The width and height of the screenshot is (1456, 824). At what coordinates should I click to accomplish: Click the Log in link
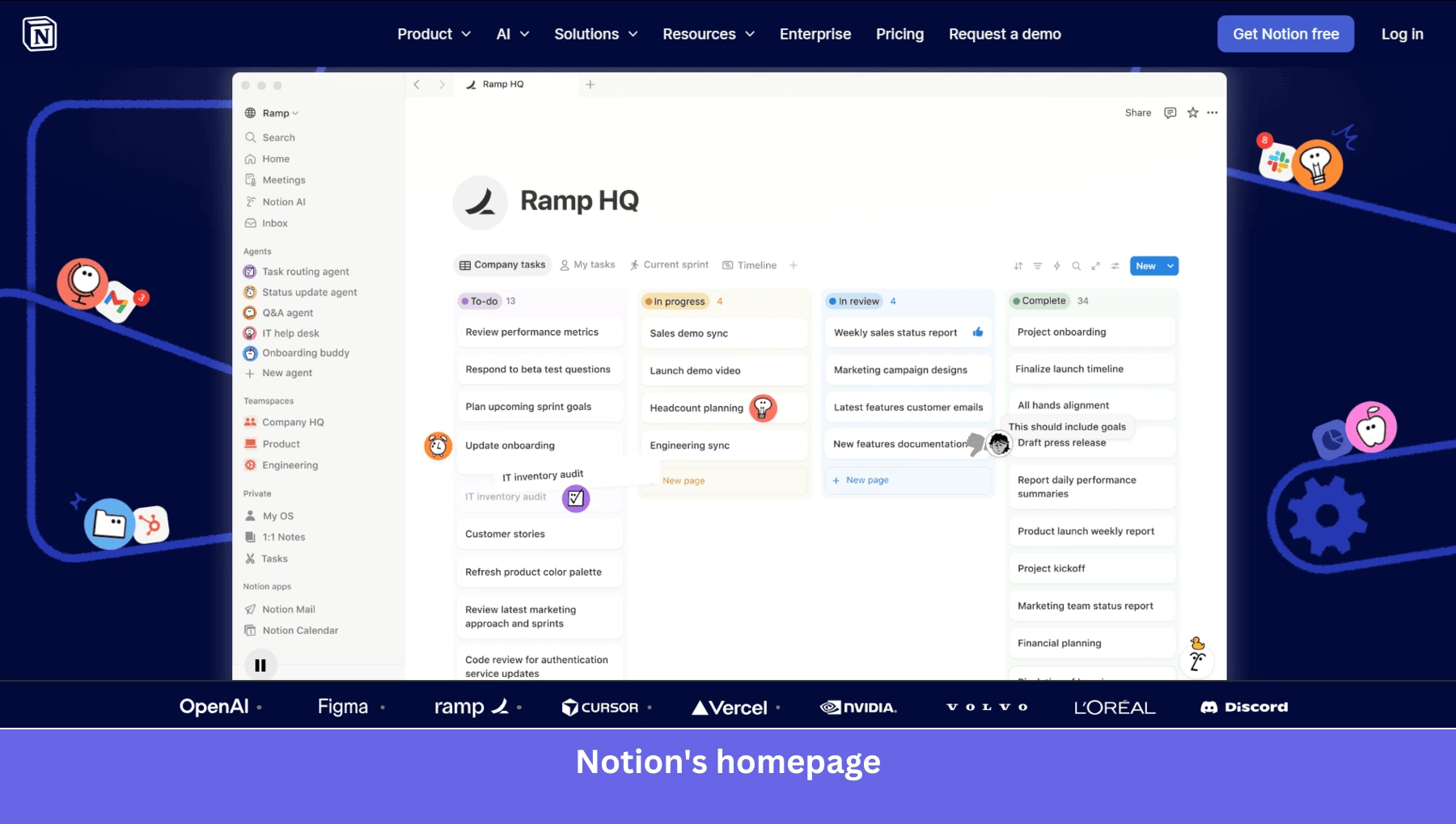tap(1402, 34)
